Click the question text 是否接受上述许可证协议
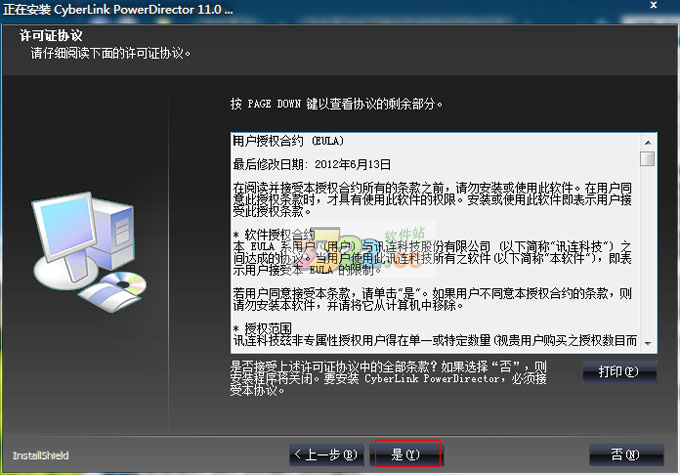Screen dimensions: 680x475 click(388, 378)
